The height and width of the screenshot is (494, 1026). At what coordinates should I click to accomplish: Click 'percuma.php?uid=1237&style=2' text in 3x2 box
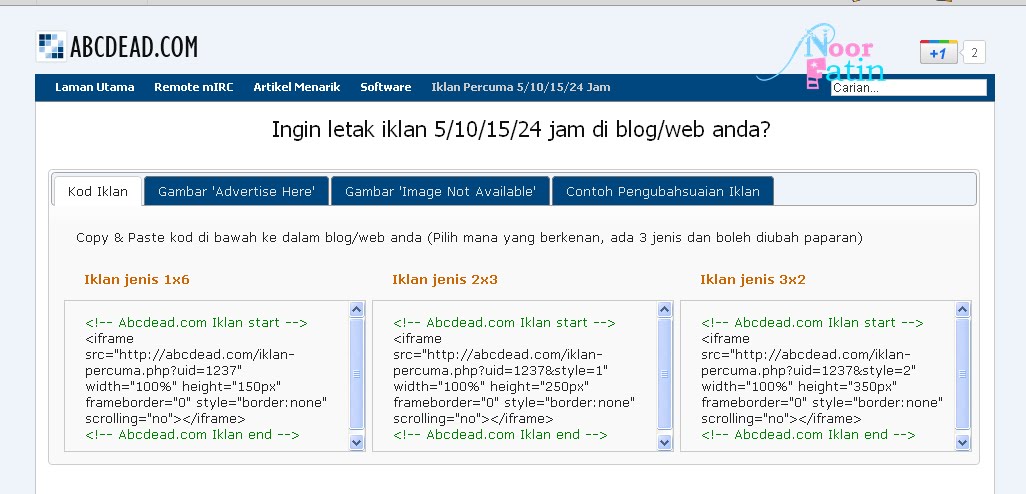click(809, 371)
